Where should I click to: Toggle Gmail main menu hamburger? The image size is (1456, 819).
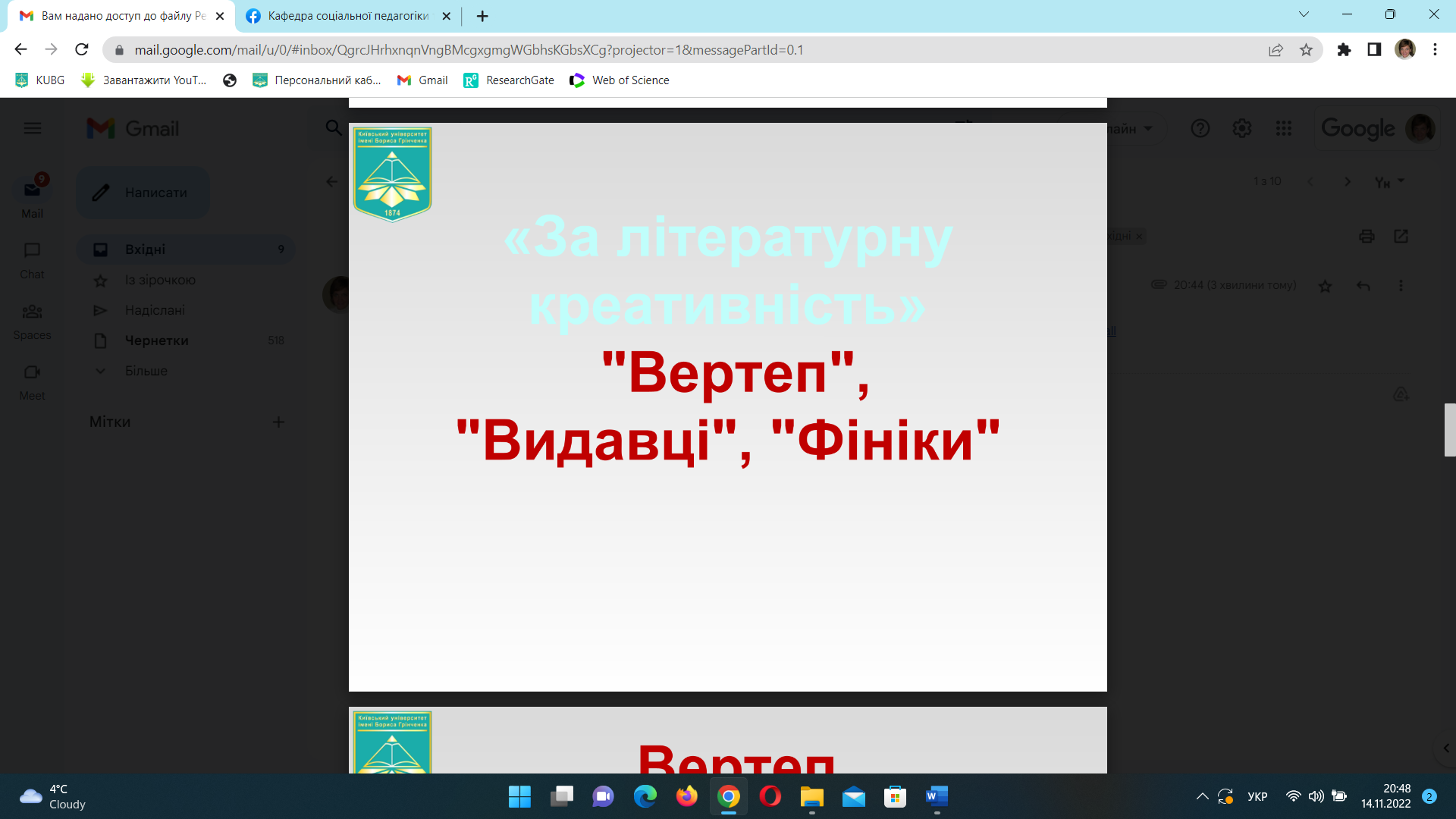point(33,128)
